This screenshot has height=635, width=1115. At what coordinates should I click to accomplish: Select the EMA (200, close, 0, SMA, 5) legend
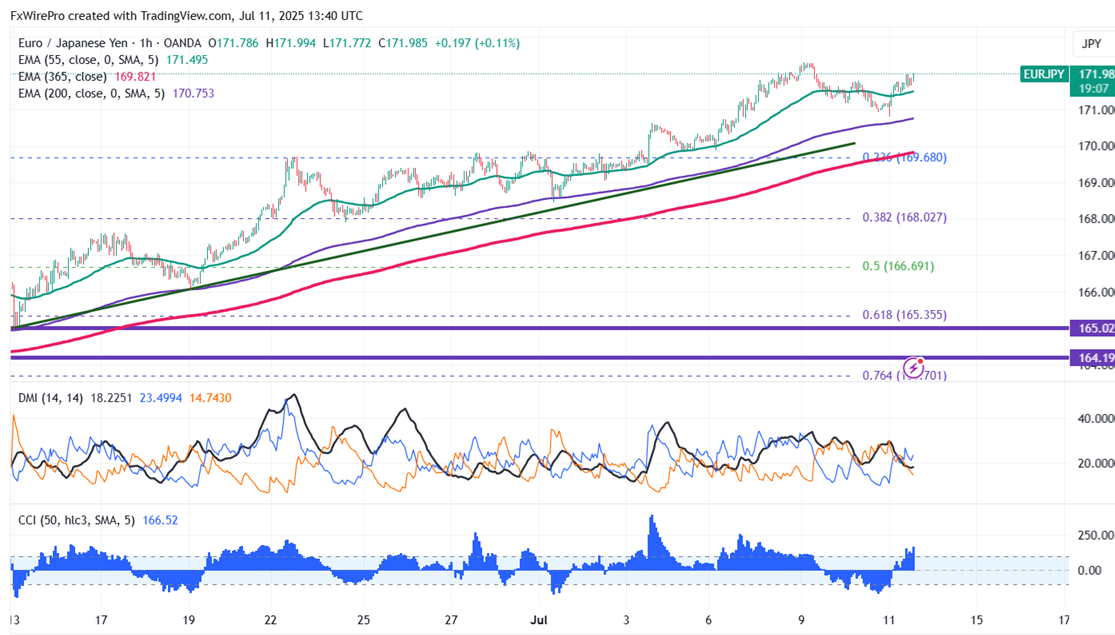91,93
